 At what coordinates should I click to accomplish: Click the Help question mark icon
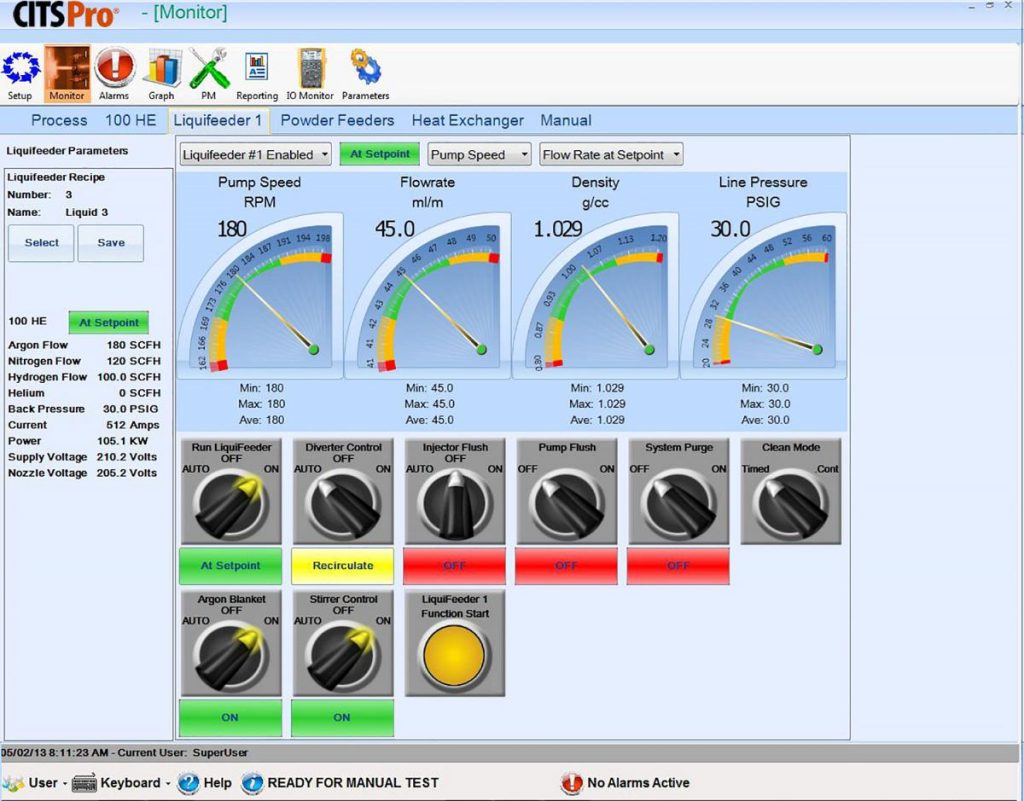(189, 783)
